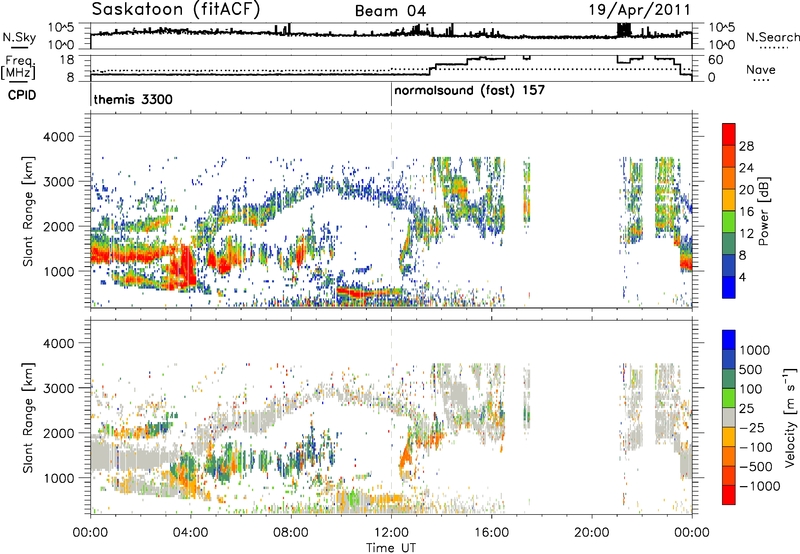
Task: Click the "16:00" time axis label
Action: tap(491, 533)
